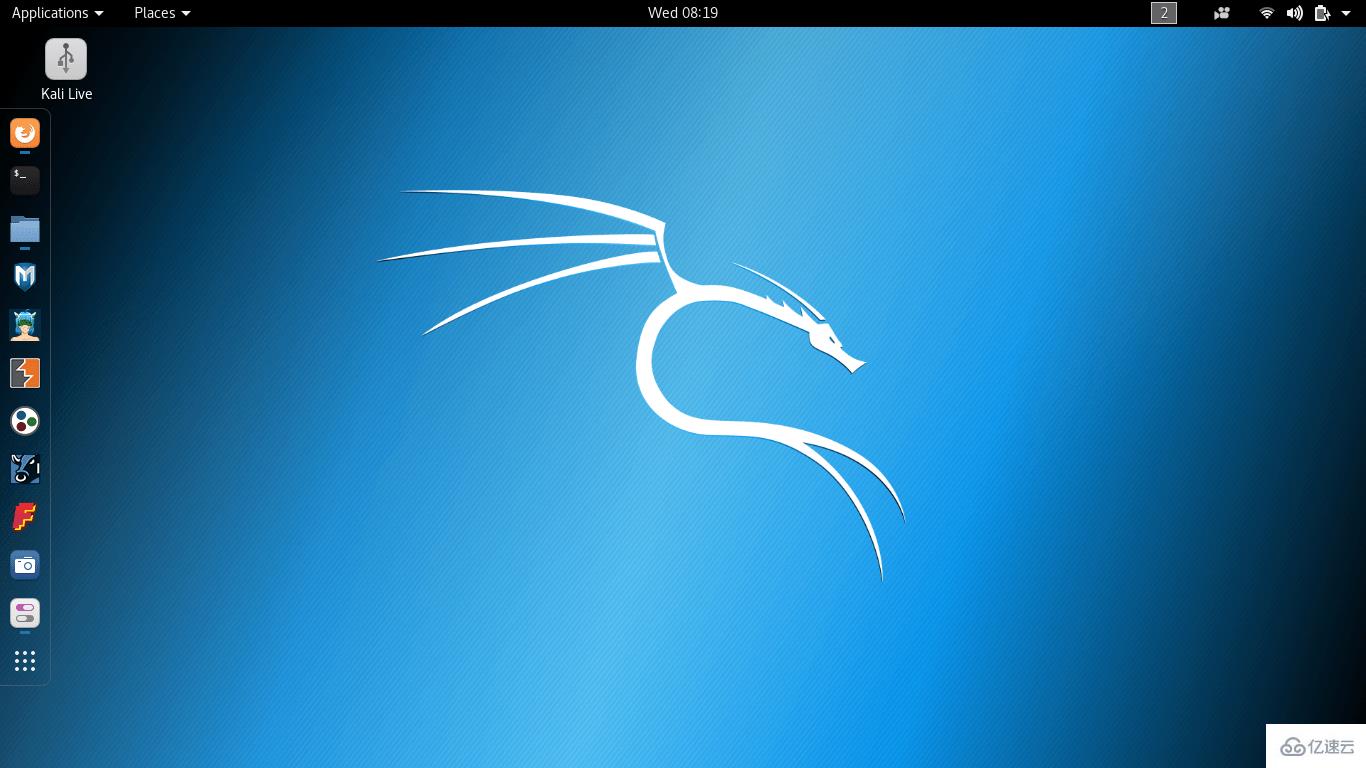The width and height of the screenshot is (1366, 768).
Task: Open the Wed 08:19 clock calendar
Action: pyautogui.click(x=683, y=13)
